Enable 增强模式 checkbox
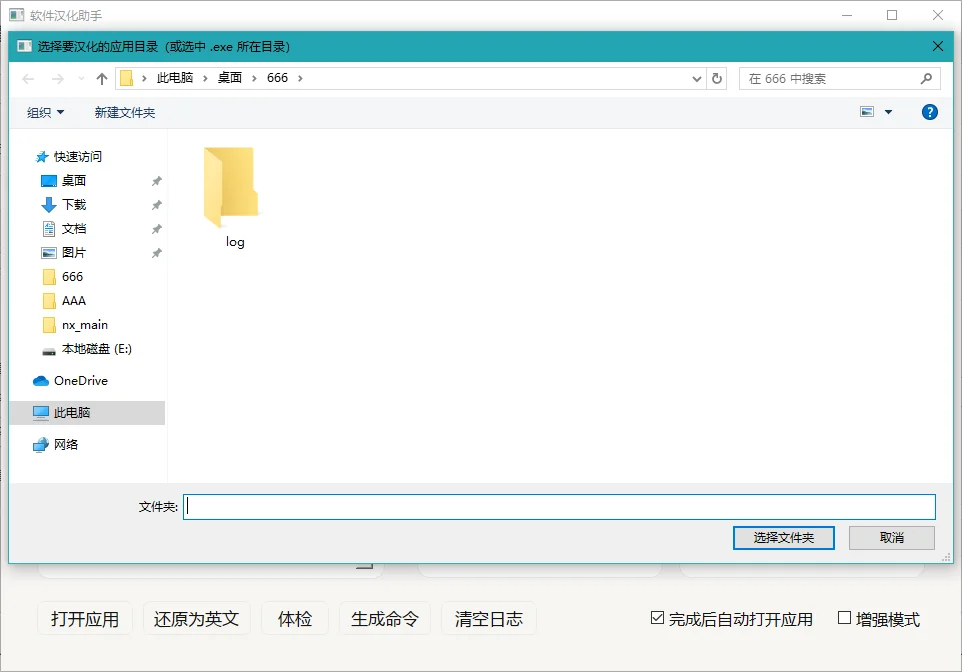 pyautogui.click(x=844, y=618)
